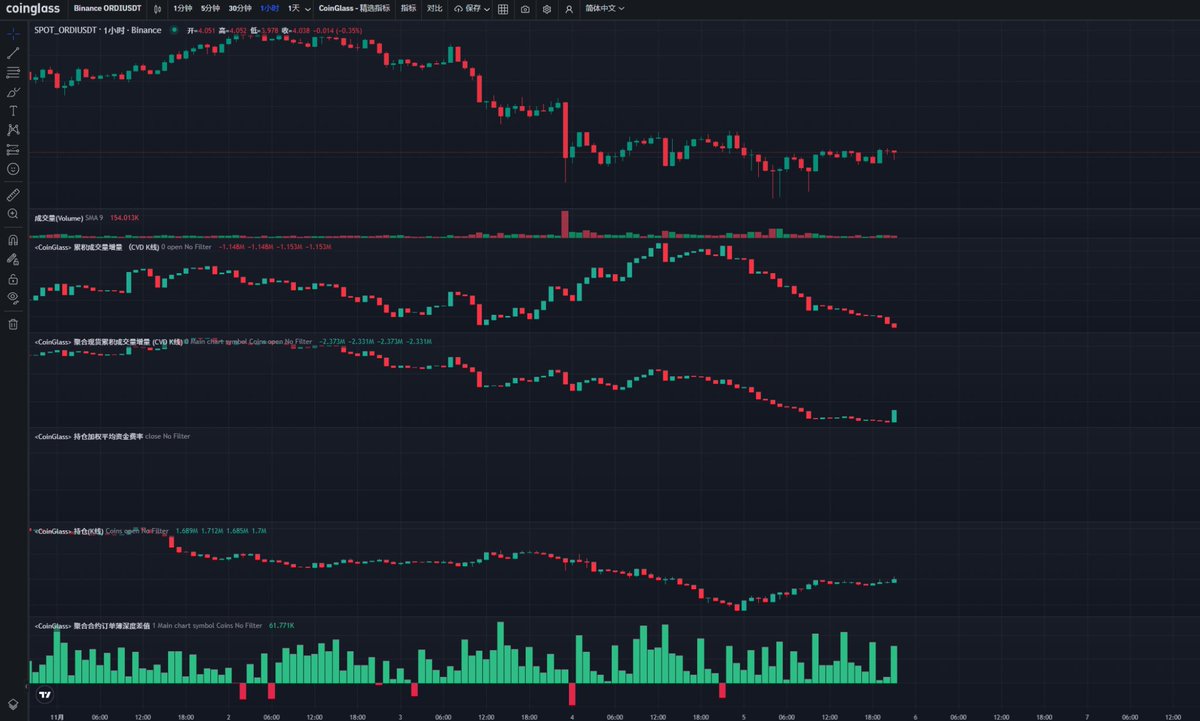1200x721 pixels.
Task: Open chart settings hexagon gear icon
Action: pos(547,8)
